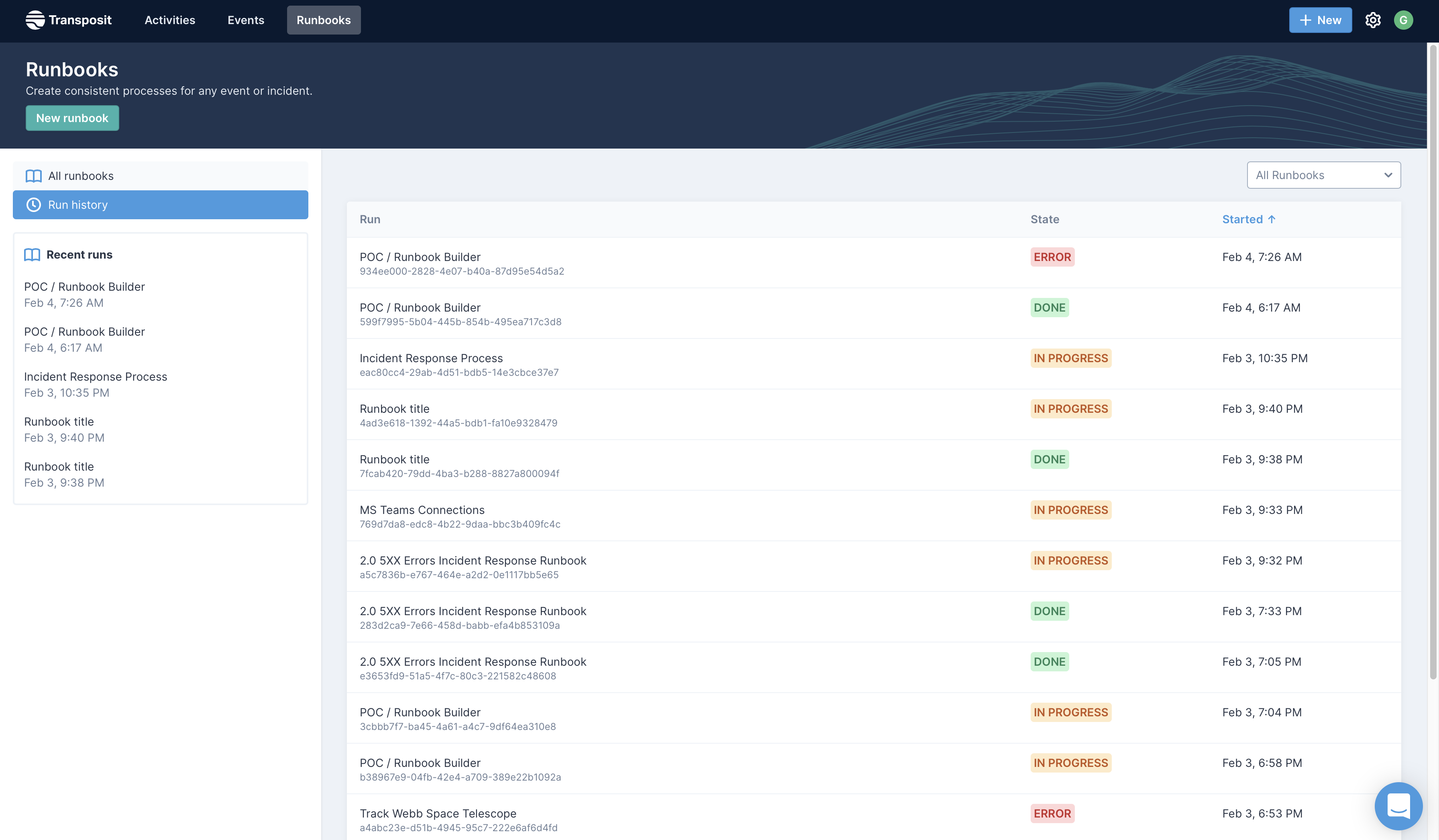The width and height of the screenshot is (1439, 840).
Task: Click the All runbooks book icon
Action: point(34,176)
